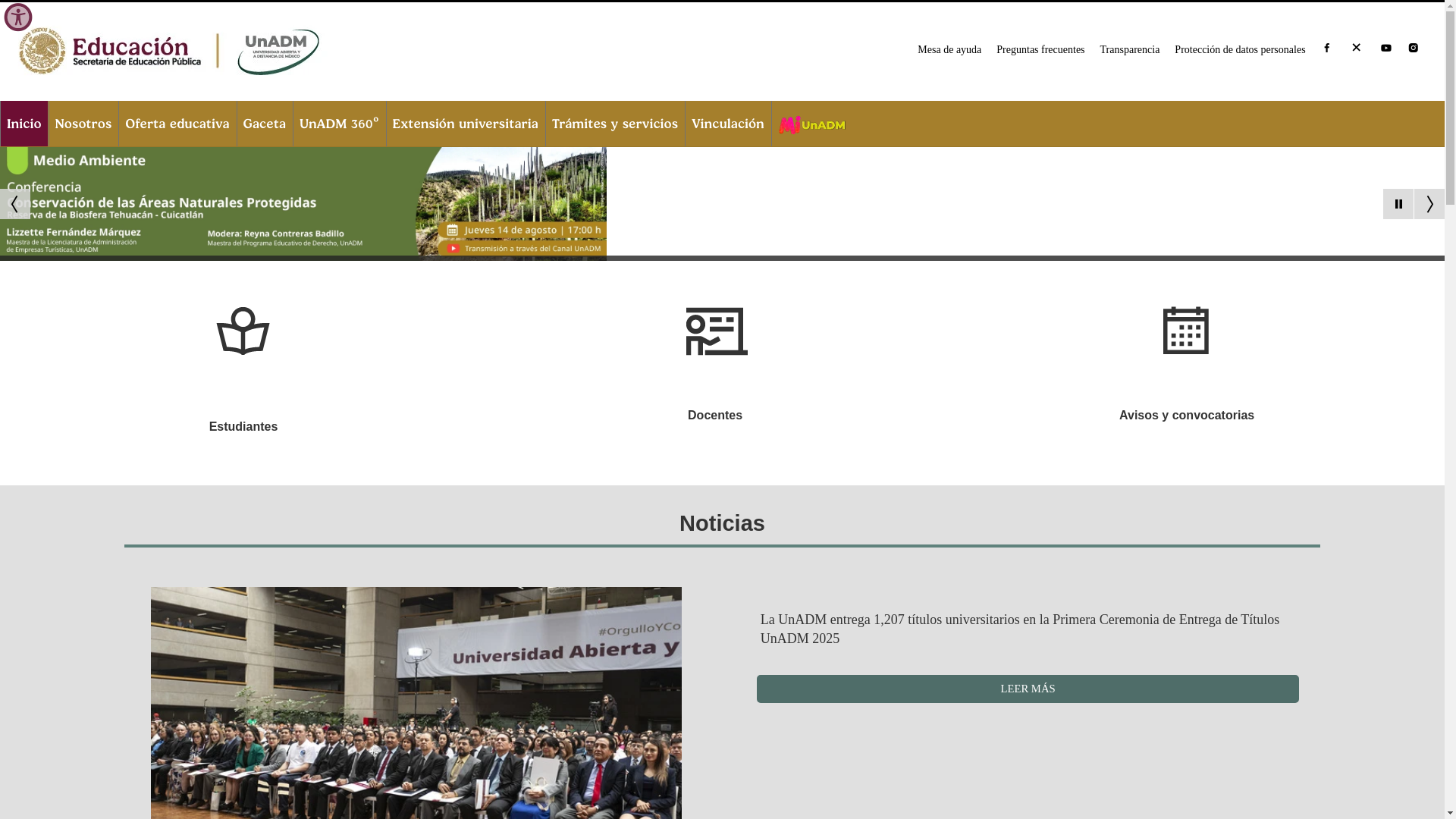This screenshot has width=1456, height=819.
Task: Click the UnADM logo in header
Action: pyautogui.click(x=278, y=52)
